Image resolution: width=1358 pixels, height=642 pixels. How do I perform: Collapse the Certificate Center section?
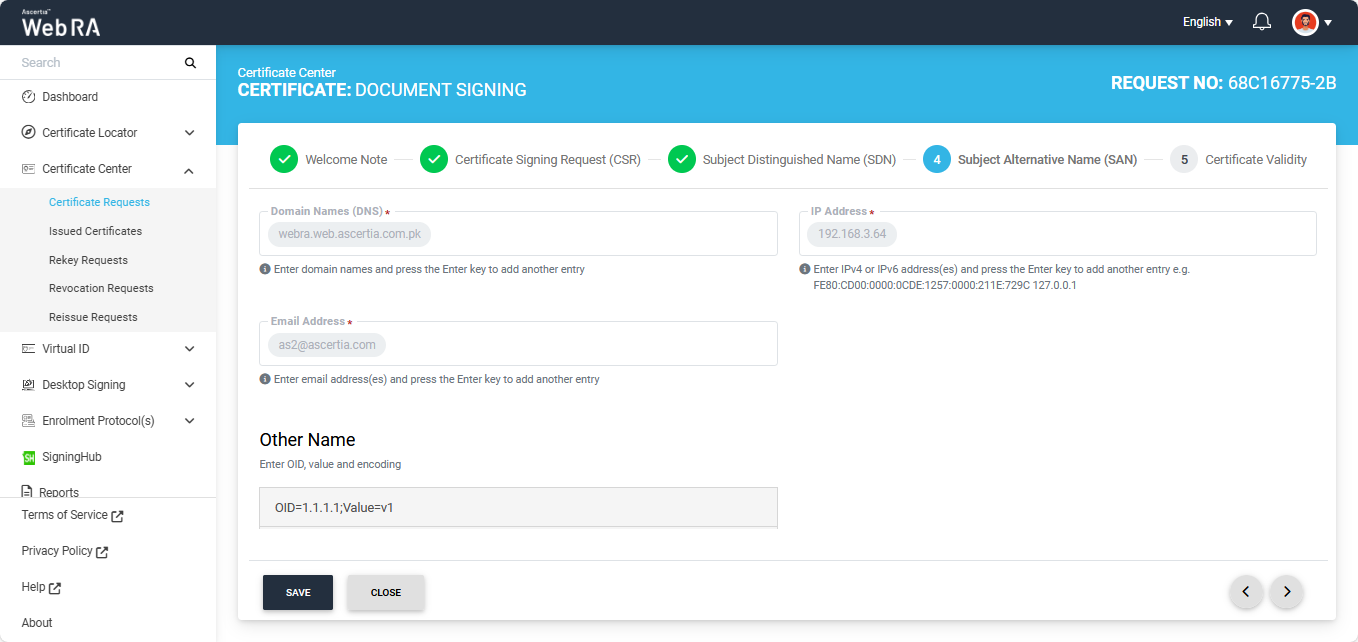tap(189, 170)
